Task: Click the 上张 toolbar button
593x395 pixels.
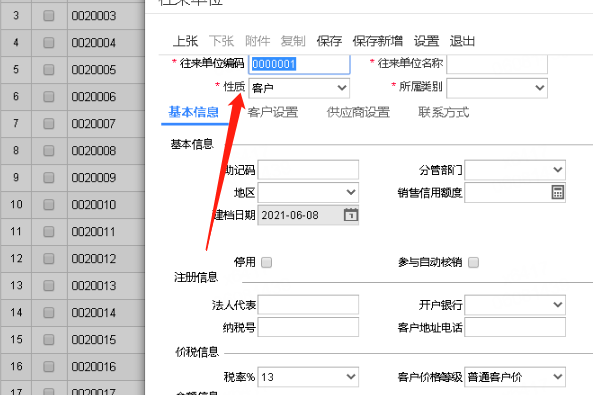Action: [x=185, y=41]
